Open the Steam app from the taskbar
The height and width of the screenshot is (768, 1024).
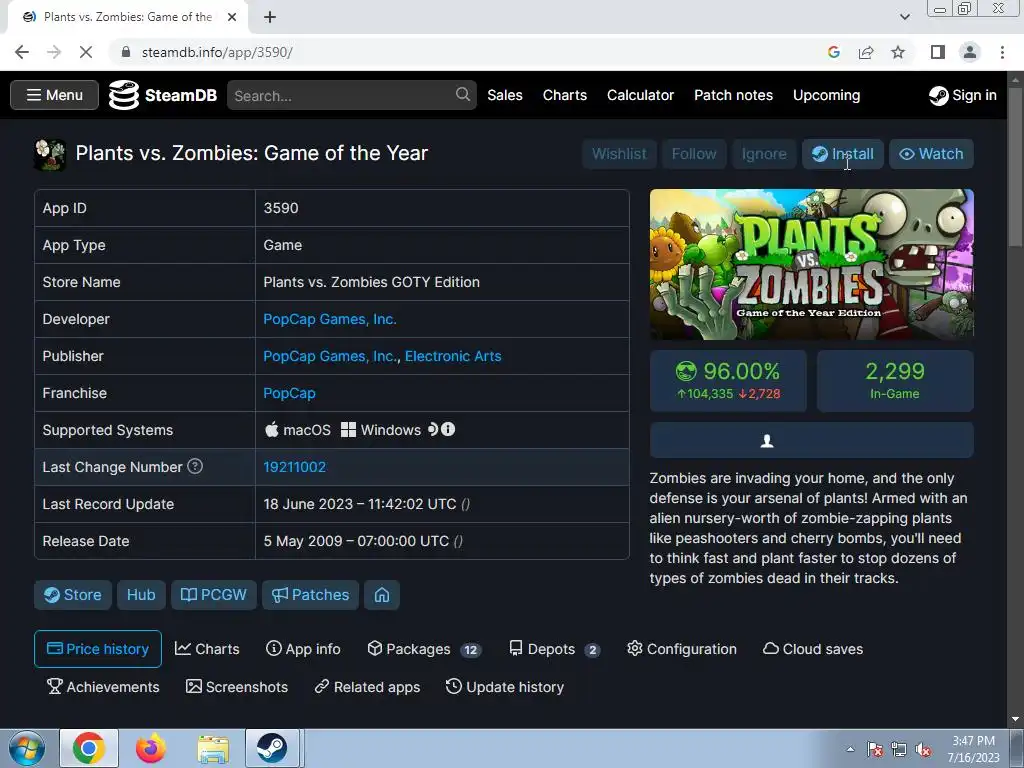[271, 748]
